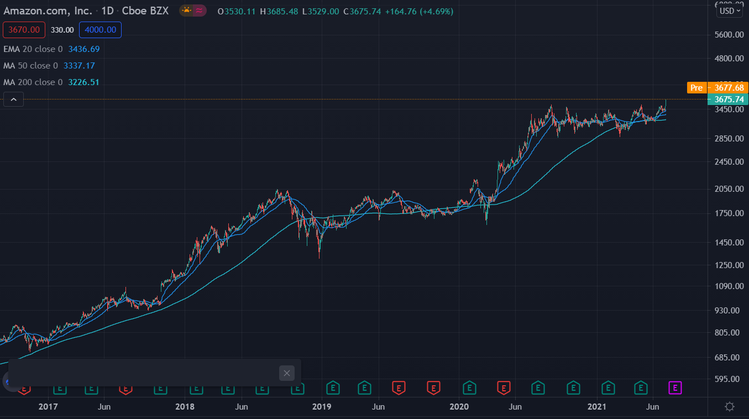Click the +164.76 (+4.69%) change value

click(419, 11)
